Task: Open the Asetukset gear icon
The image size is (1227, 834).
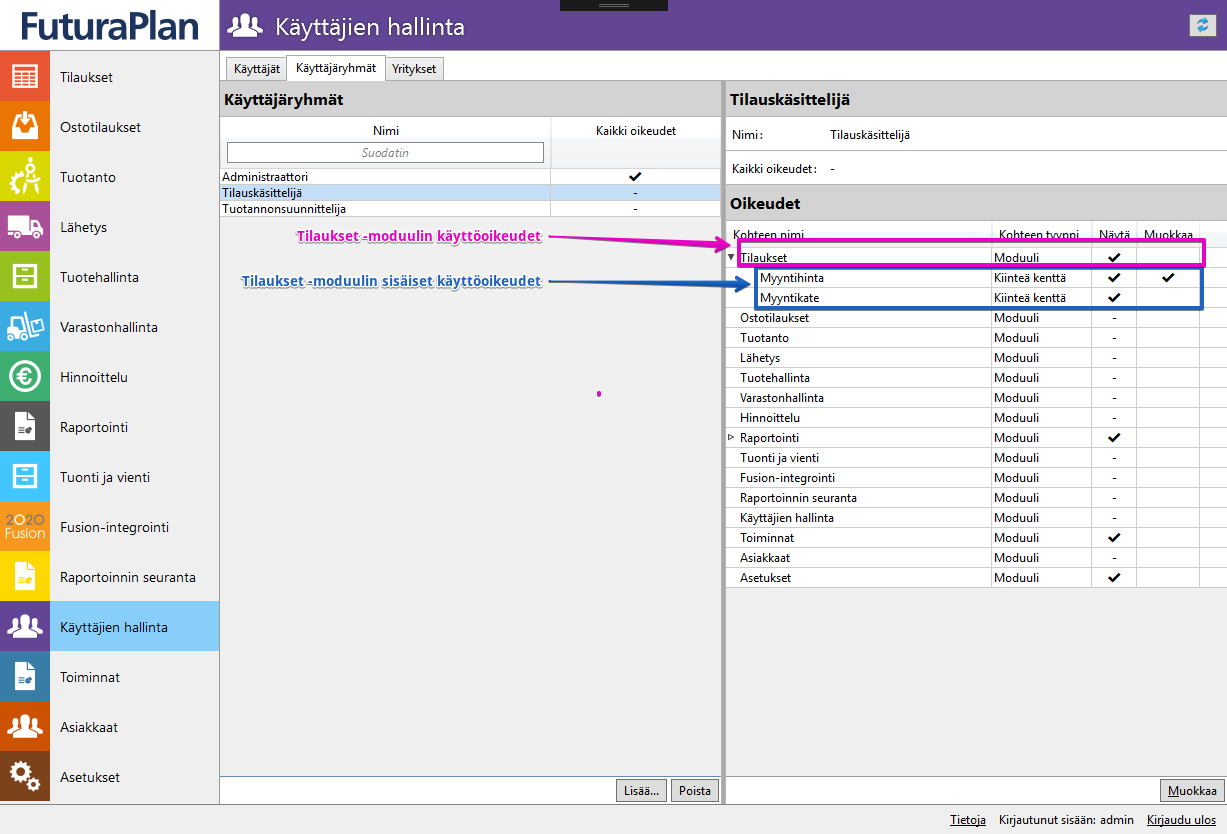Action: [x=25, y=777]
